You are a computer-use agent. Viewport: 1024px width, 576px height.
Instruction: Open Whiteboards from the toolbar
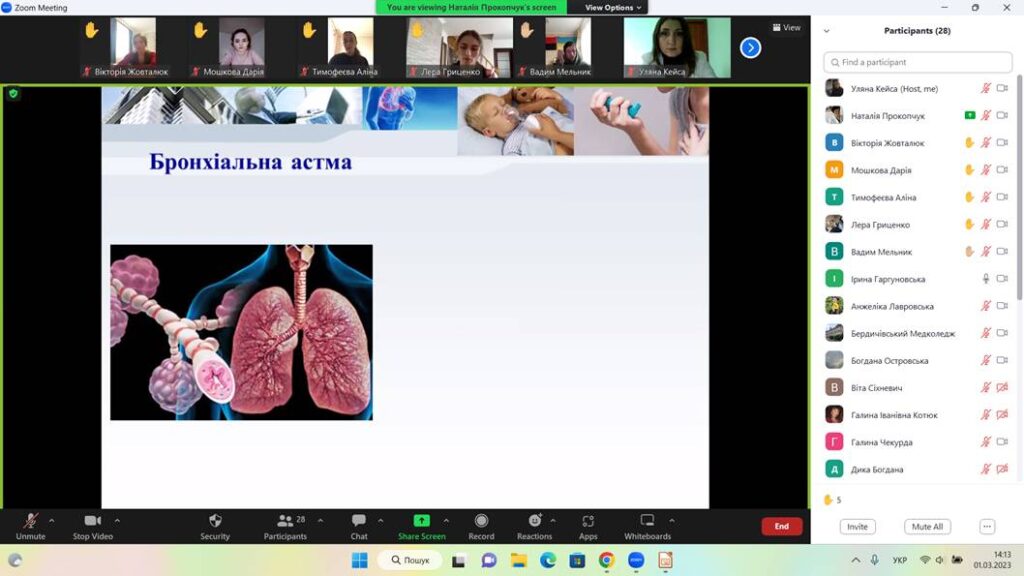647,521
